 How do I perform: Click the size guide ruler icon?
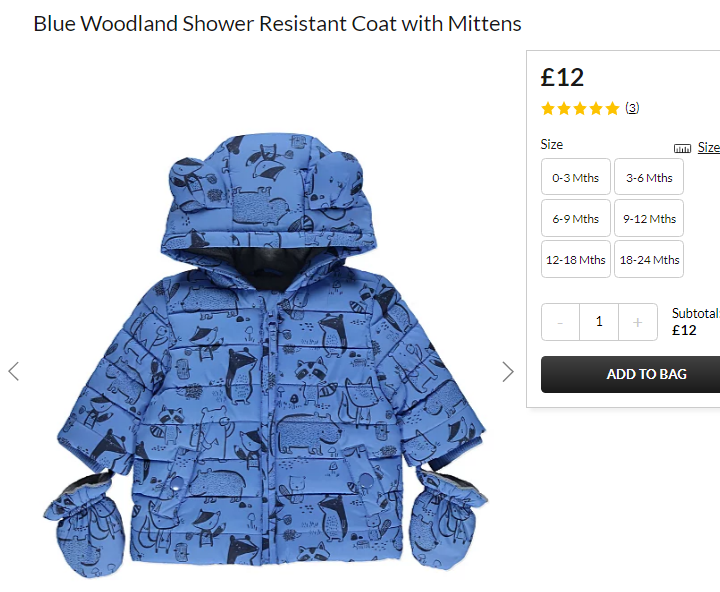coord(682,148)
